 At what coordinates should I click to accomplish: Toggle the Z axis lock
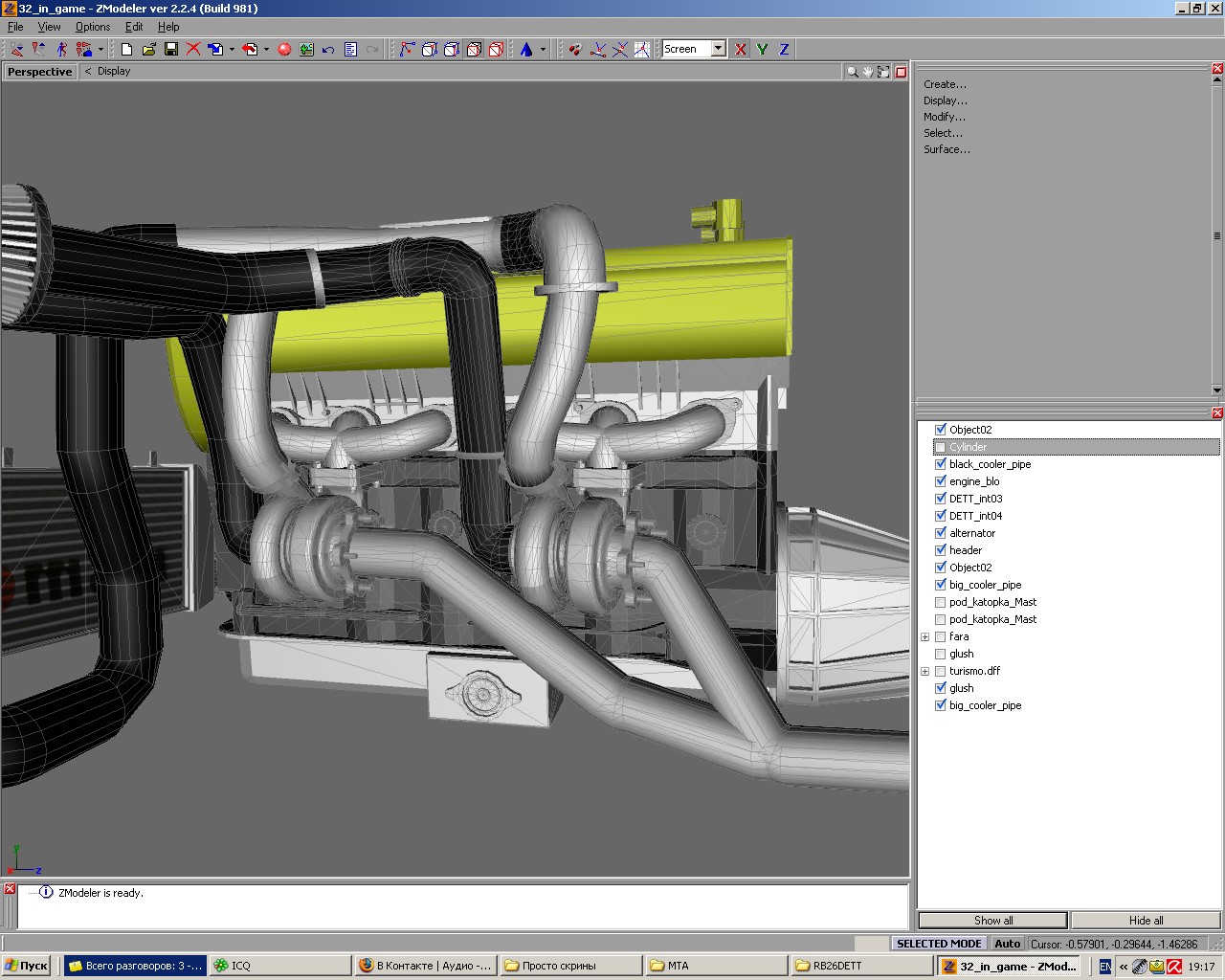(784, 49)
